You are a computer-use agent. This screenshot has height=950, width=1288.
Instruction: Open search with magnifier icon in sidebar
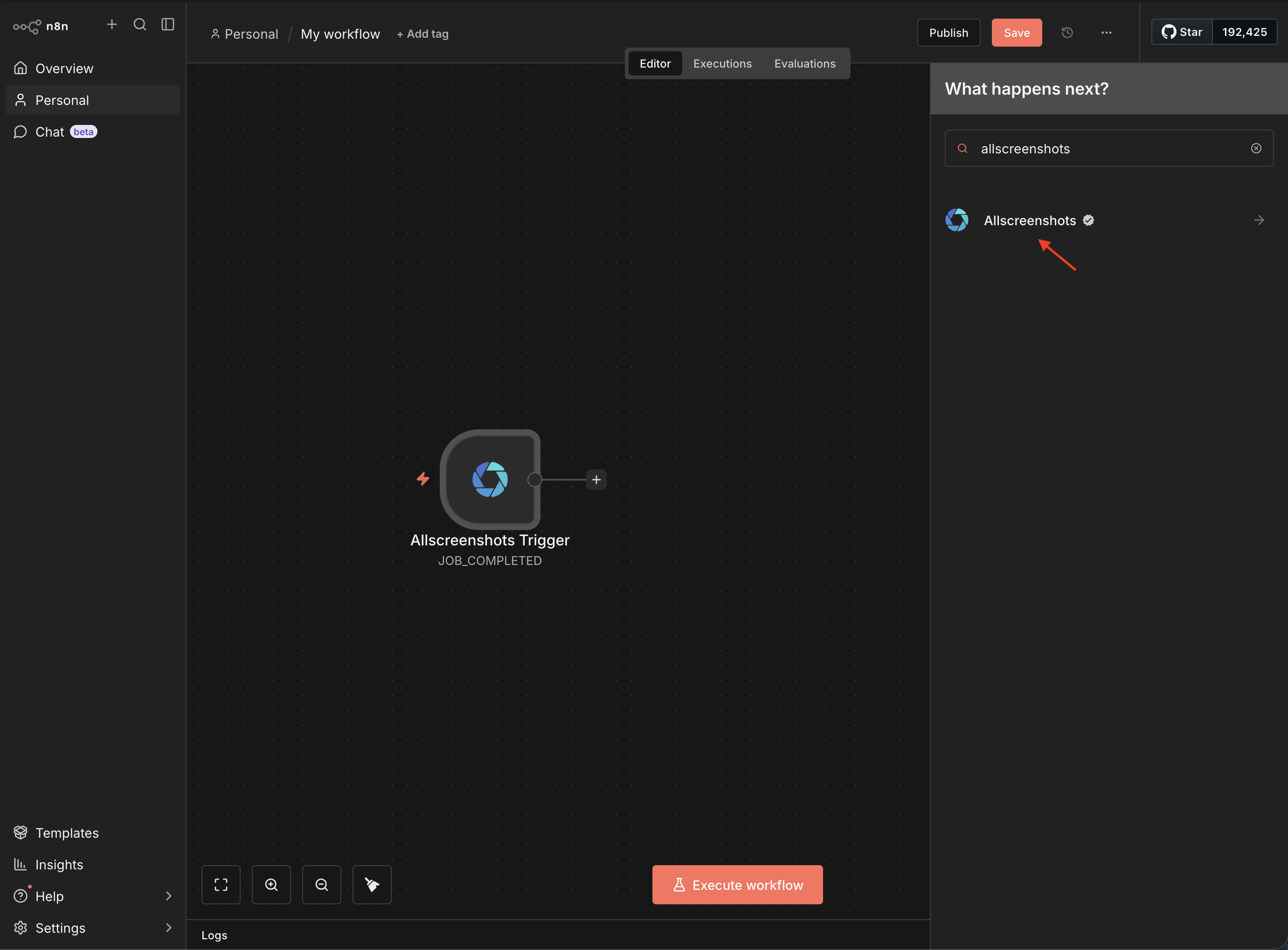[x=140, y=24]
